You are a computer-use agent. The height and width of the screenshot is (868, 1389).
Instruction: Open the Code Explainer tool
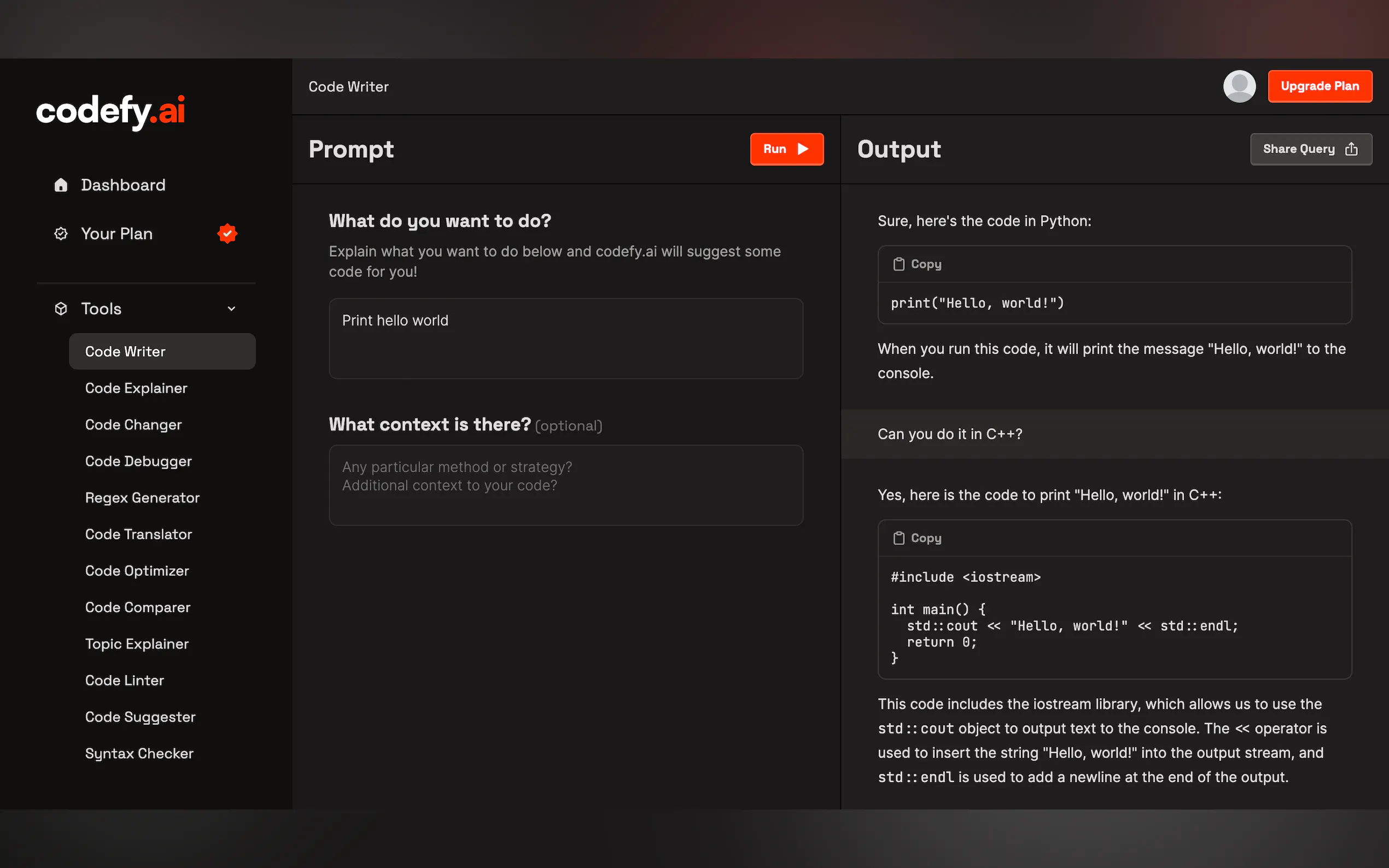[x=136, y=388]
